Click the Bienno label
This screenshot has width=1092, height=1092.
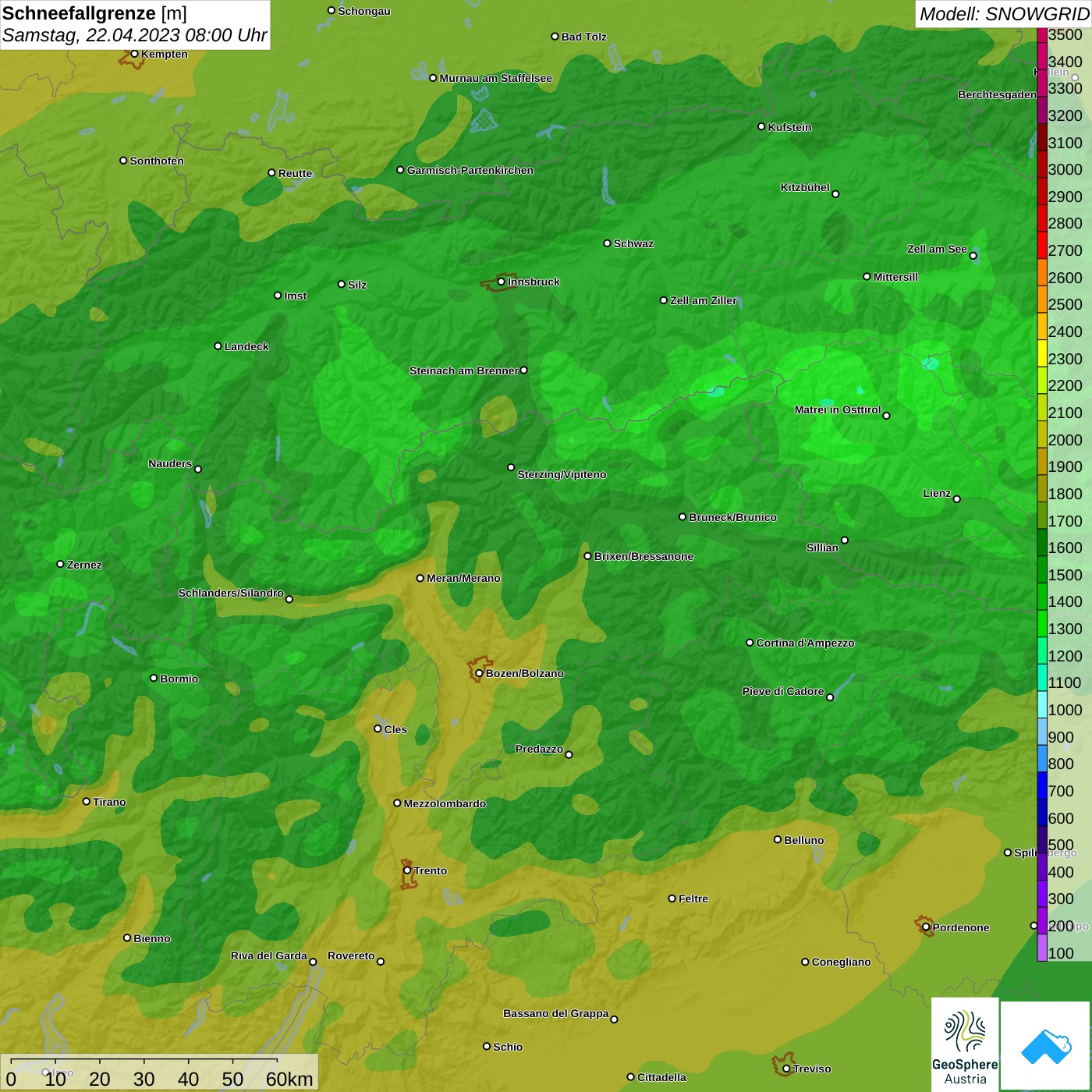152,938
